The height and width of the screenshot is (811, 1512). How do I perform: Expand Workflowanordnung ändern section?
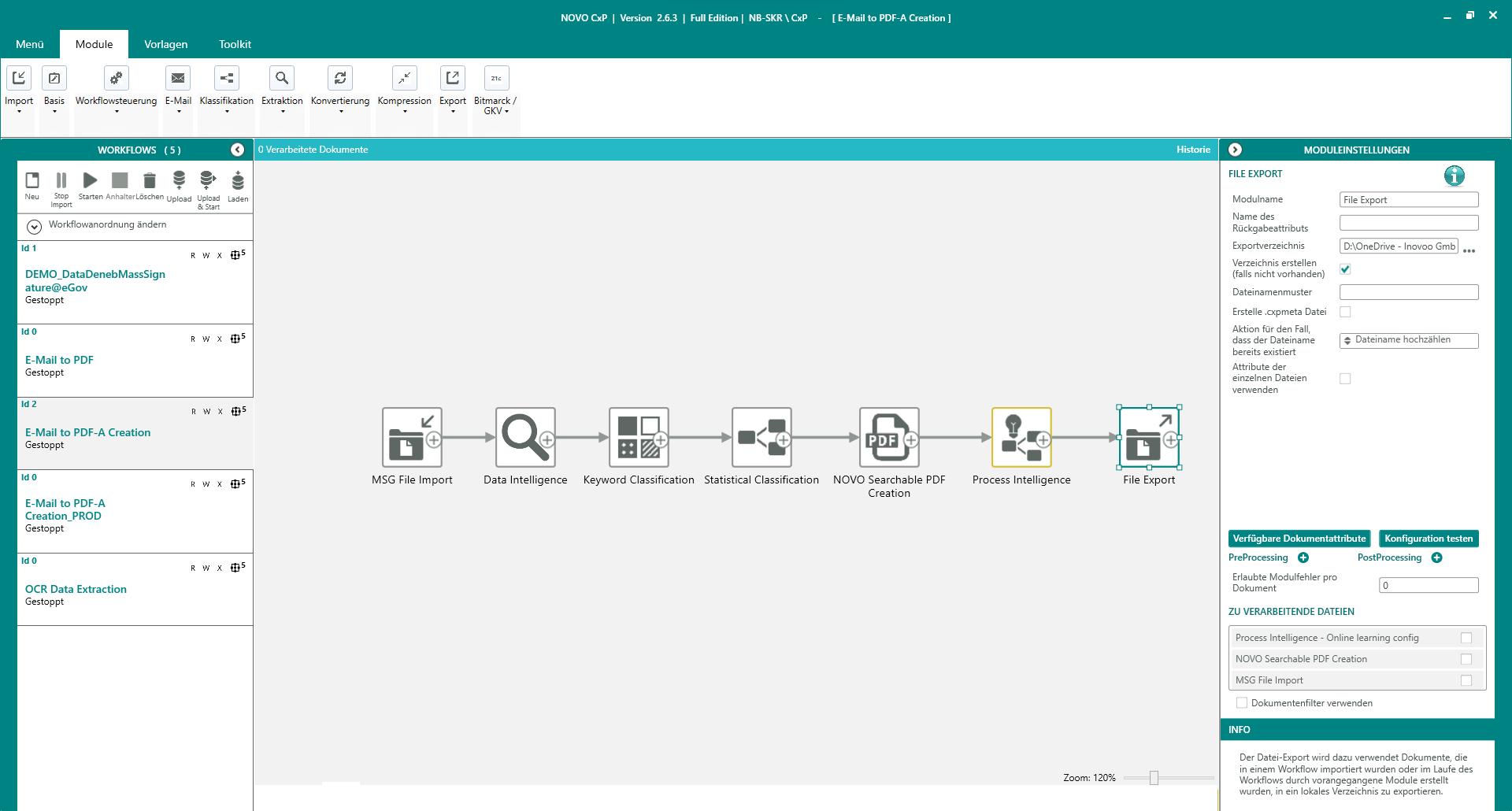pyautogui.click(x=34, y=227)
